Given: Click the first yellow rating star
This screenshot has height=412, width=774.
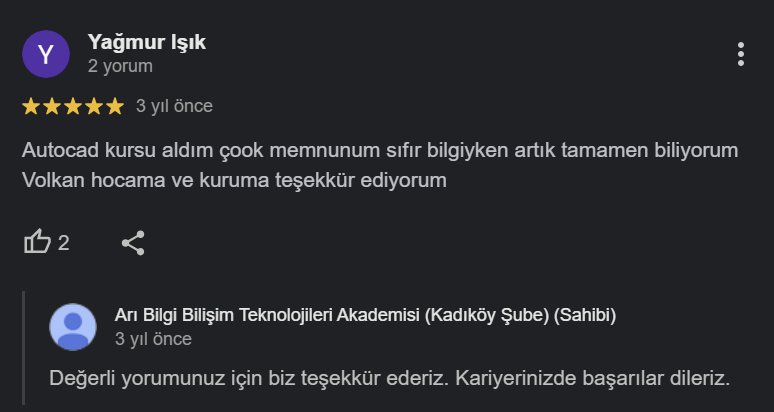Looking at the screenshot, I should [x=31, y=106].
